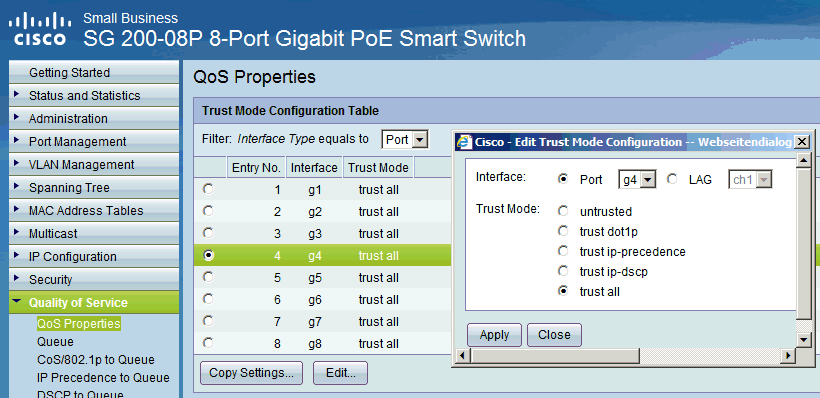
Task: Collapse the Quality of Service menu
Action: pyautogui.click(x=94, y=303)
